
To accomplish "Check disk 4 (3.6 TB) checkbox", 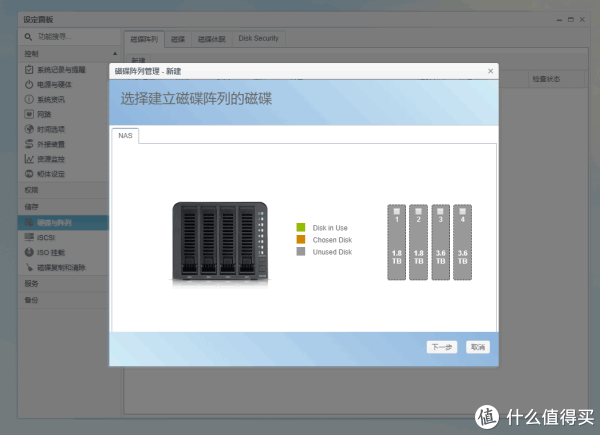I will pyautogui.click(x=463, y=211).
